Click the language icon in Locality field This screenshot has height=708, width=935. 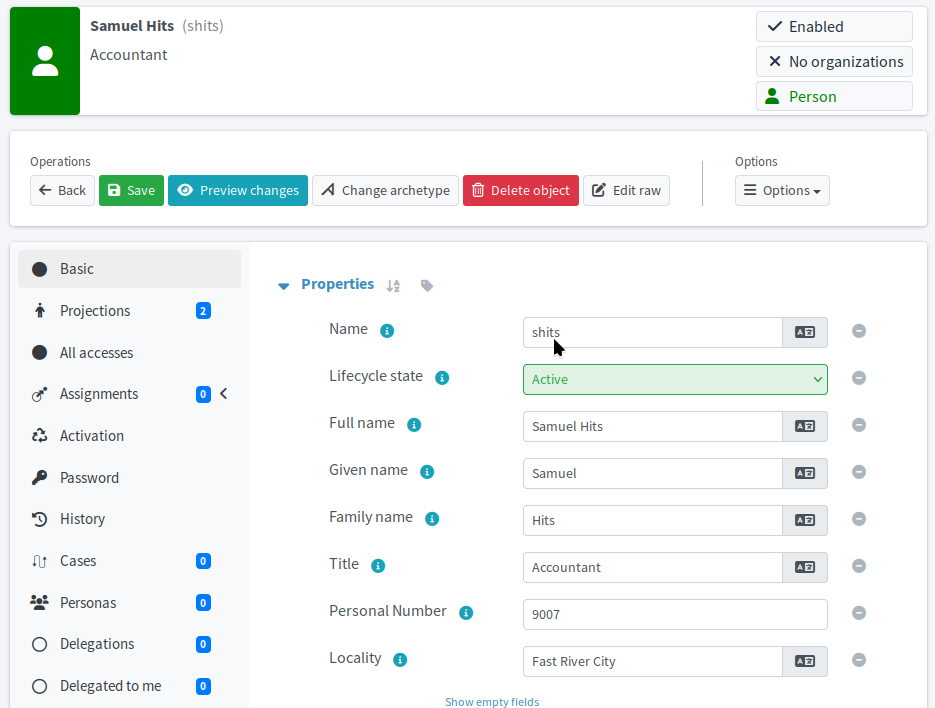(804, 661)
